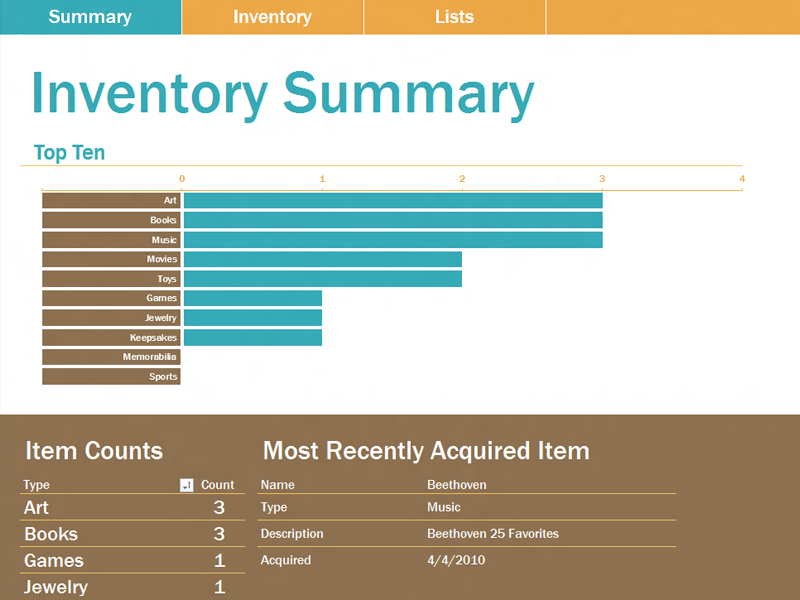The width and height of the screenshot is (800, 600).
Task: Click axis value 1 on chart
Action: coord(322,179)
